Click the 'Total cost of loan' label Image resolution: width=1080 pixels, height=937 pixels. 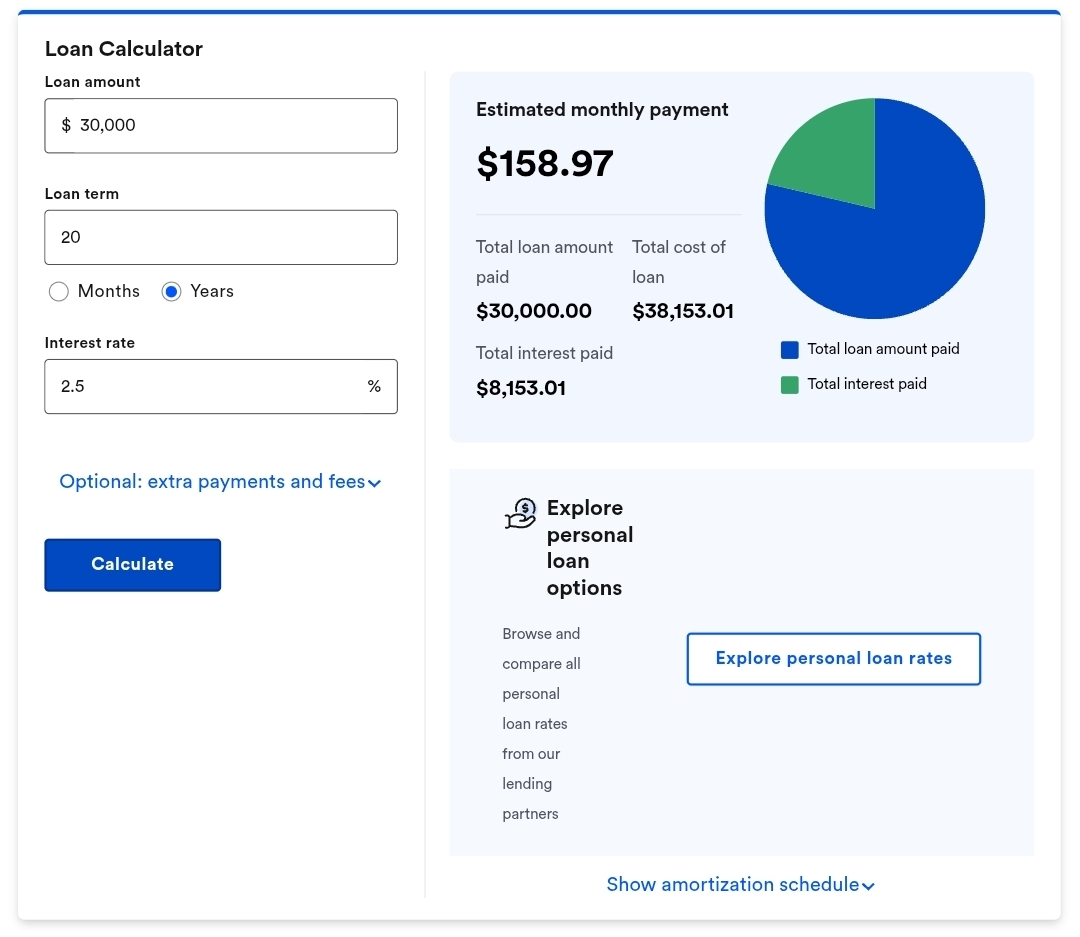pyautogui.click(x=678, y=262)
